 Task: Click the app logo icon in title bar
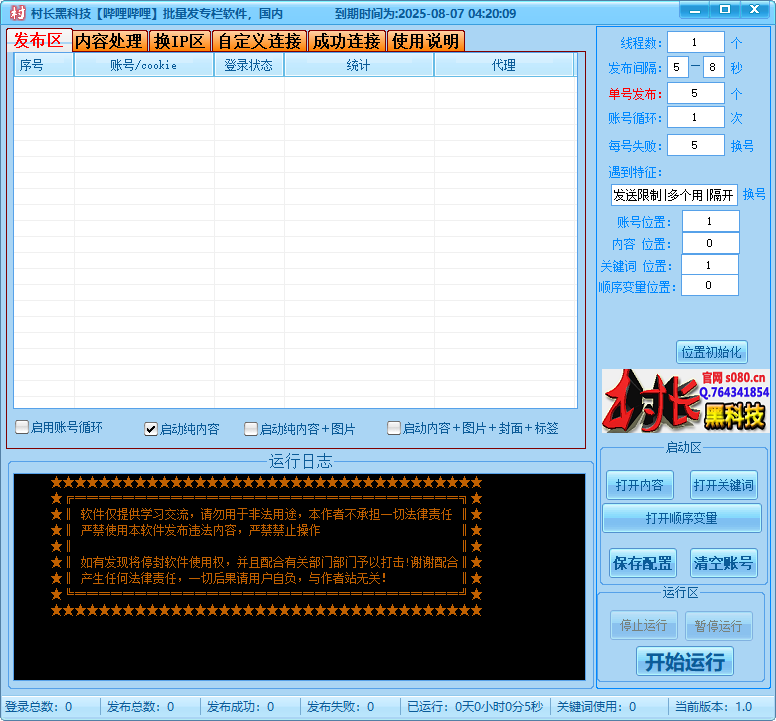click(x=17, y=13)
